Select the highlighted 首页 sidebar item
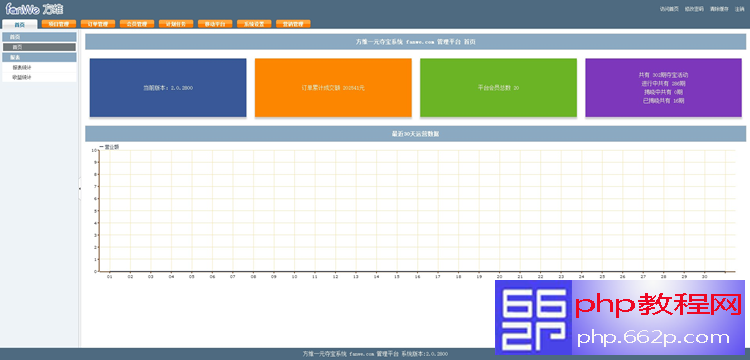750x360 pixels. point(39,47)
